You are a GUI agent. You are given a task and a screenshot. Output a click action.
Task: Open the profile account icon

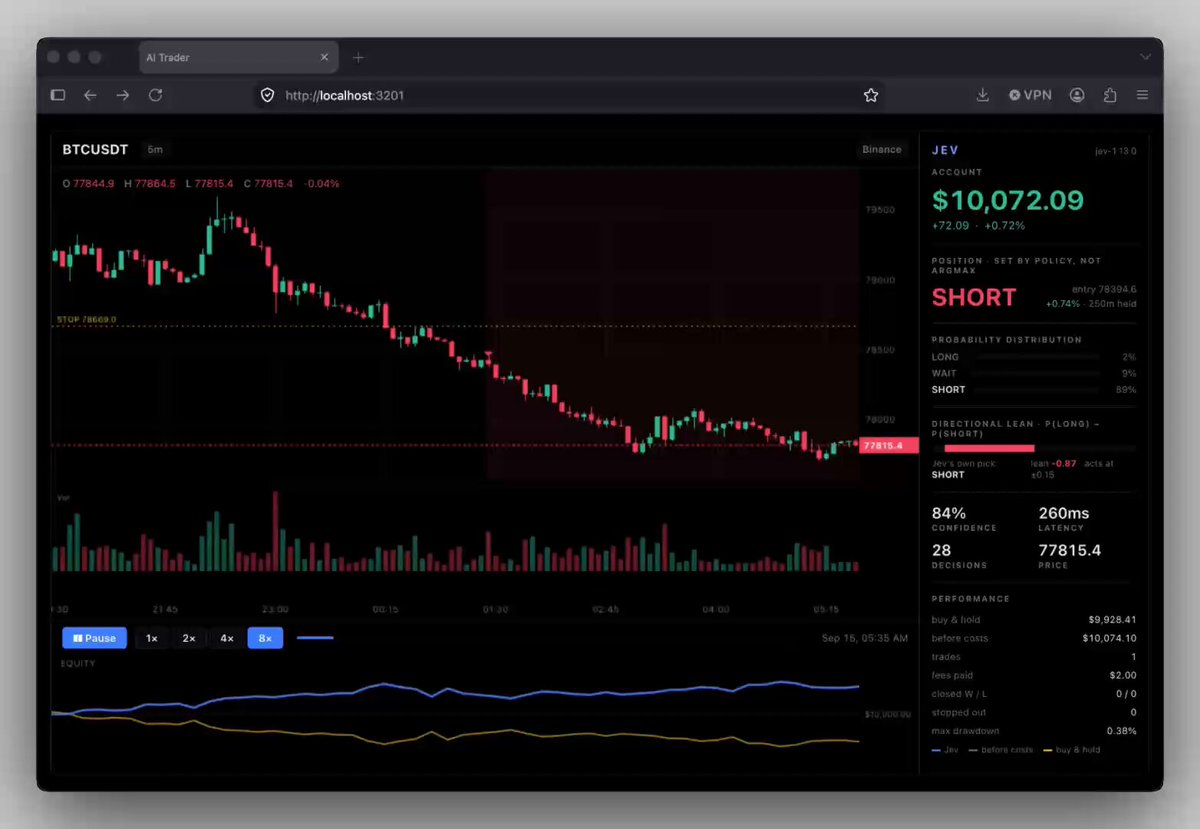pos(1077,95)
